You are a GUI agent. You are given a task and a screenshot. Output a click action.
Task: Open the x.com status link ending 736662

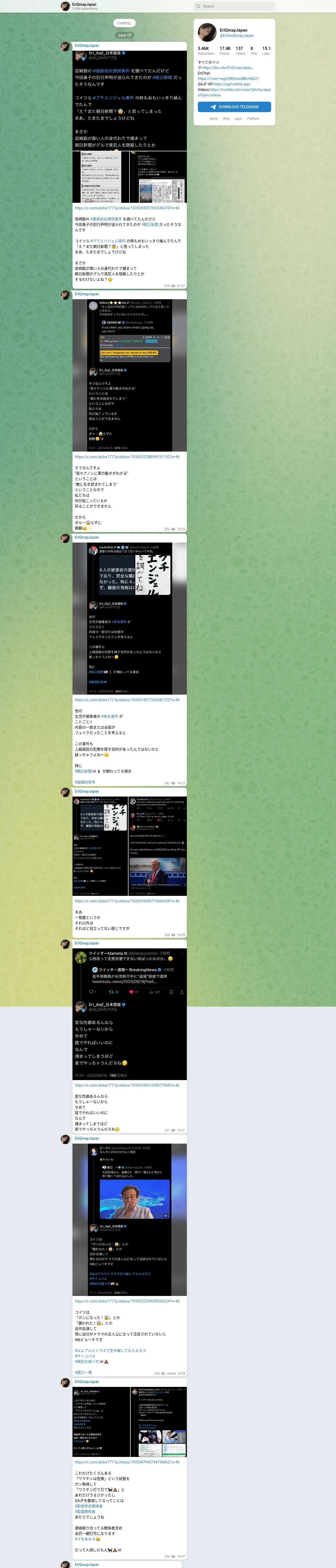pos(127,1462)
